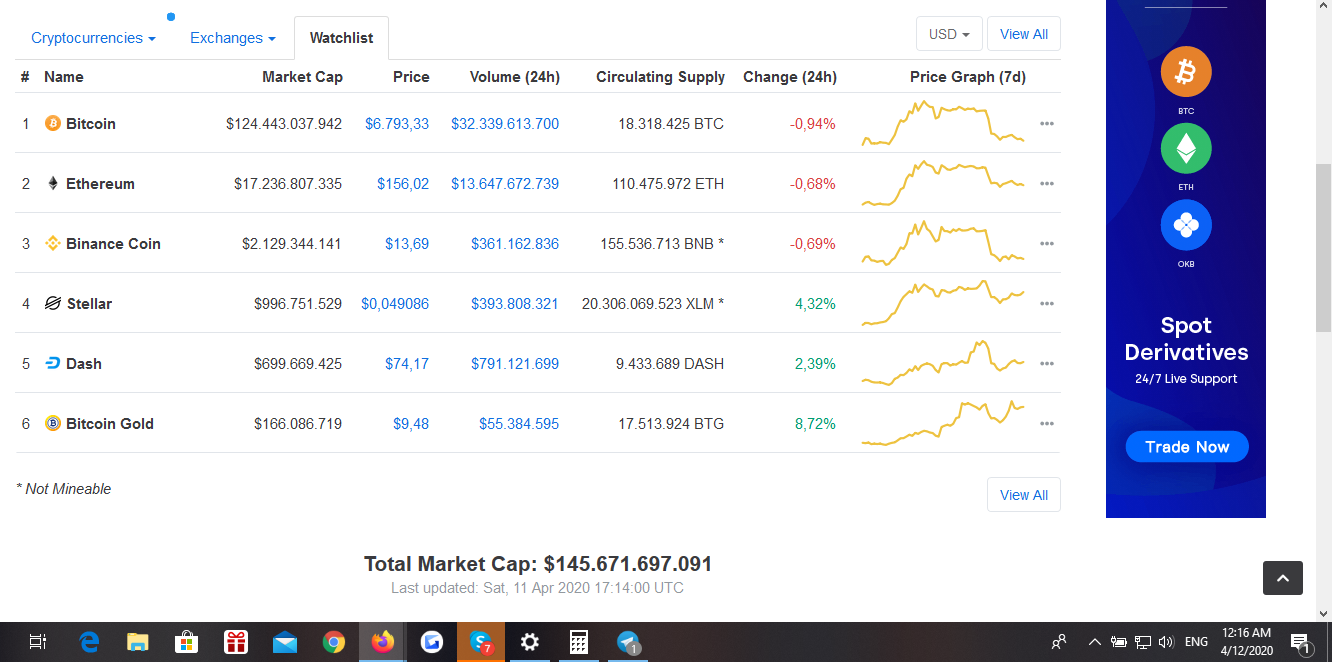Open the Bitcoin Gold name link
Image resolution: width=1332 pixels, height=662 pixels.
(x=110, y=424)
